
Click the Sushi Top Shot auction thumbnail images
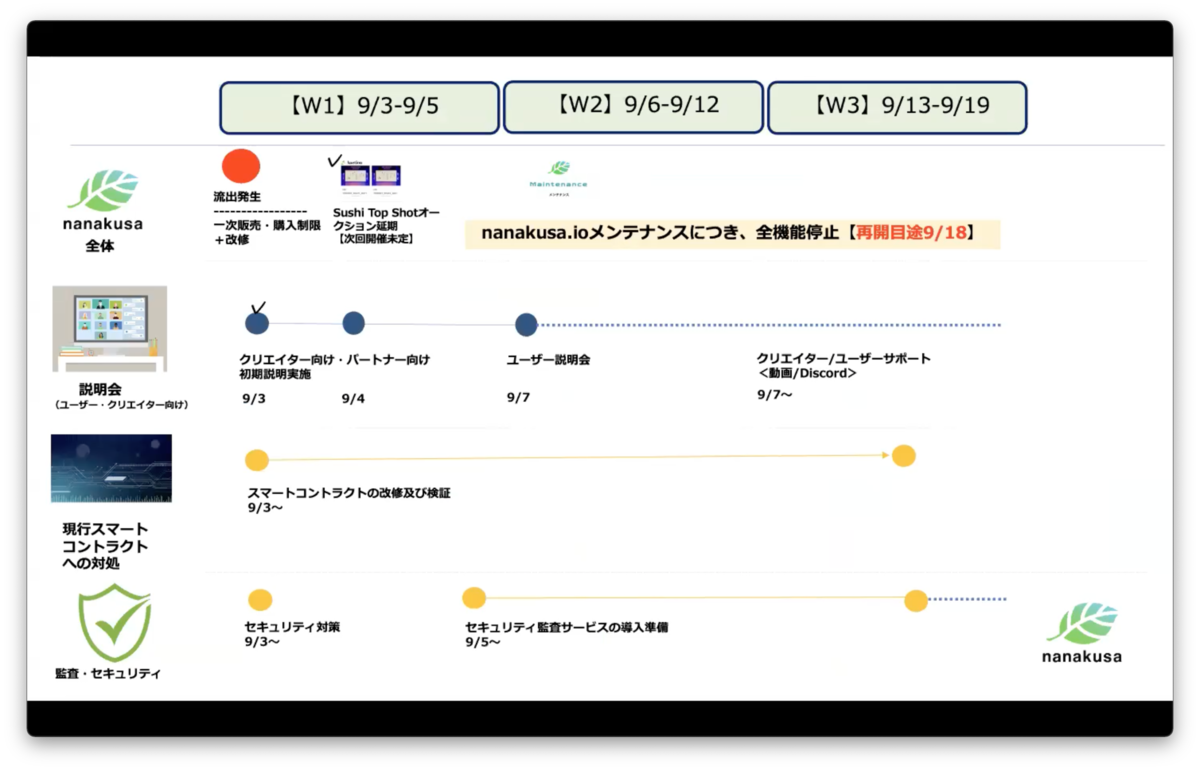coord(370,176)
